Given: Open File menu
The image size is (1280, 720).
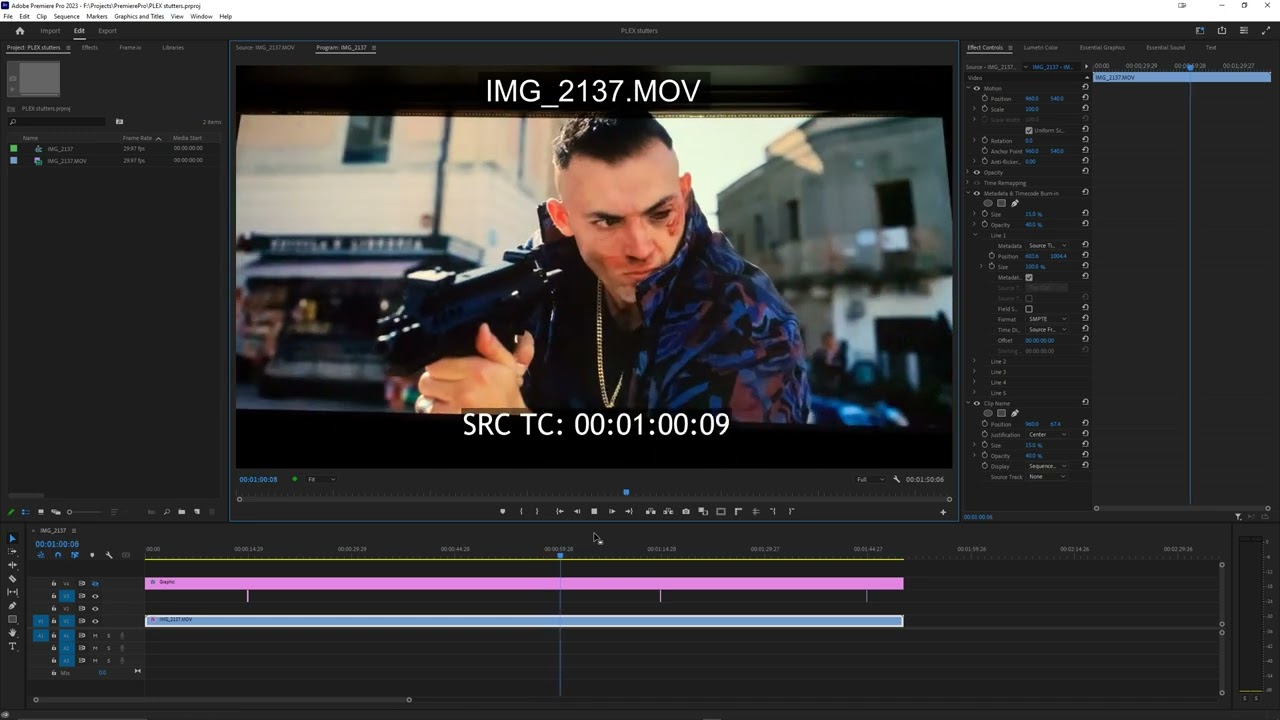Looking at the screenshot, I should click(8, 16).
